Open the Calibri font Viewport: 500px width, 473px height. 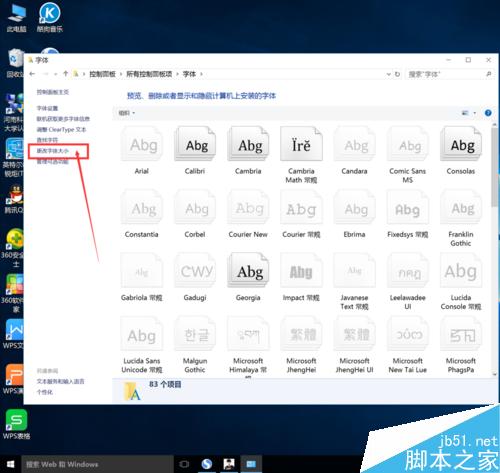click(195, 151)
